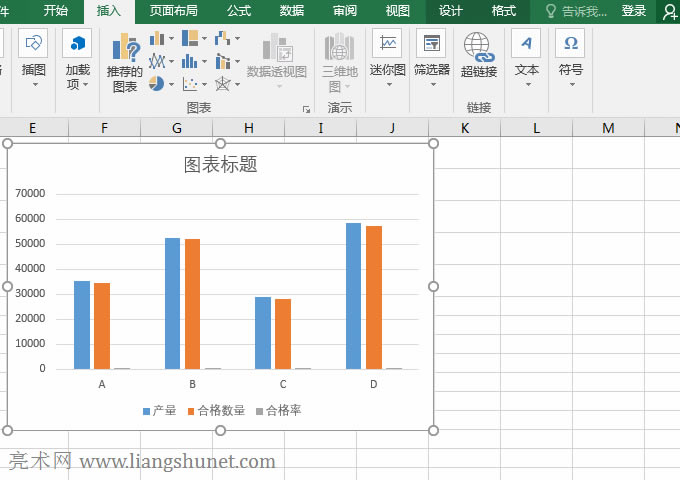Click the scatter chart insert icon
The height and width of the screenshot is (480, 680).
coord(190,84)
